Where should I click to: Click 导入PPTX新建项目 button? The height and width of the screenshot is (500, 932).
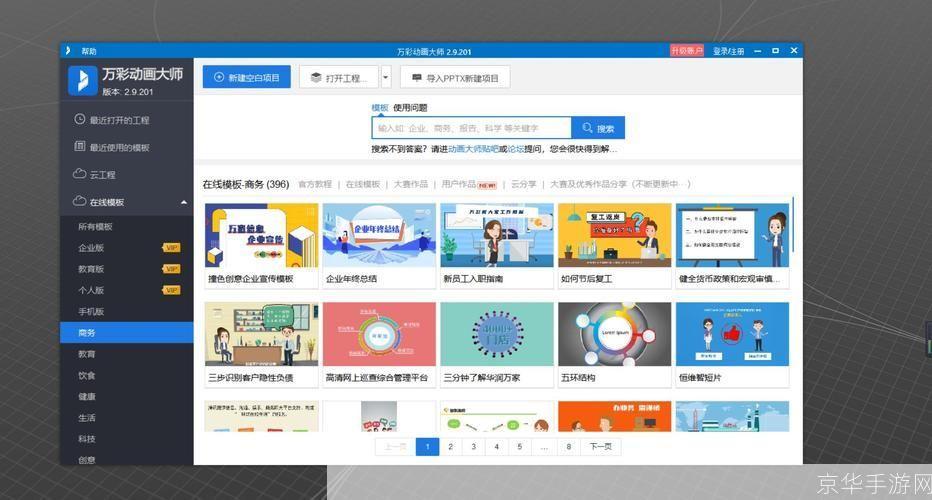point(455,77)
